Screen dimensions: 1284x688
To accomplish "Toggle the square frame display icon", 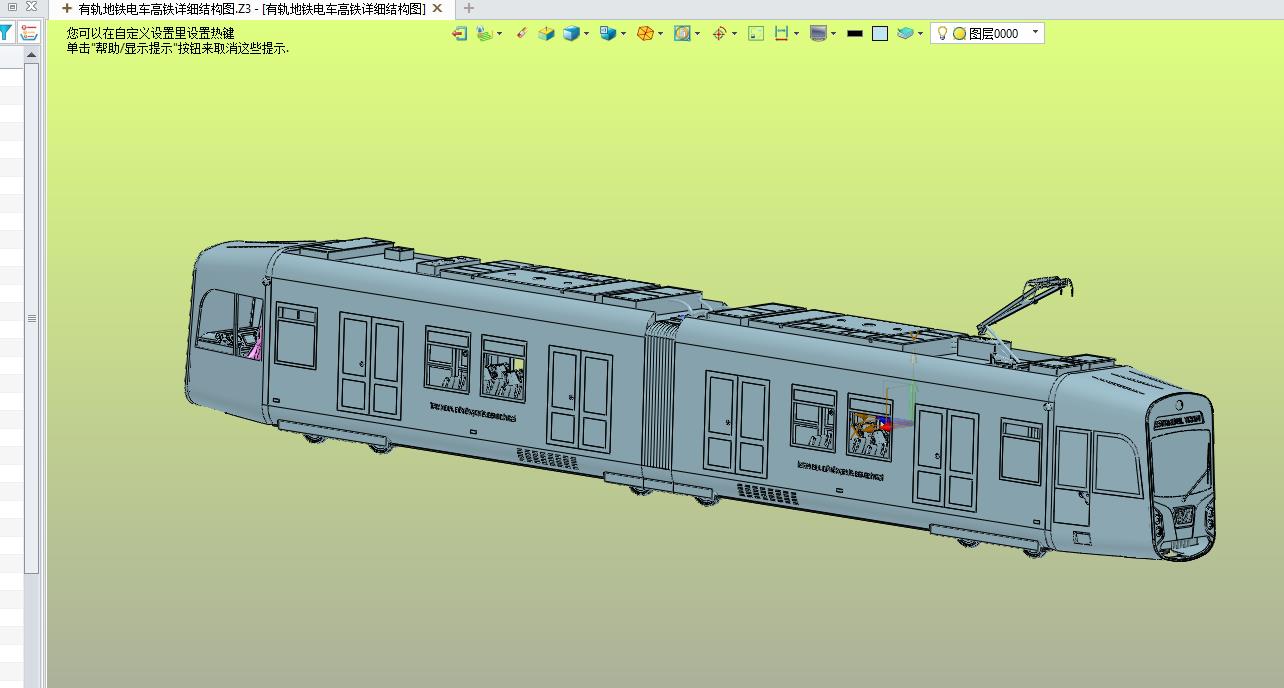I will (880, 33).
